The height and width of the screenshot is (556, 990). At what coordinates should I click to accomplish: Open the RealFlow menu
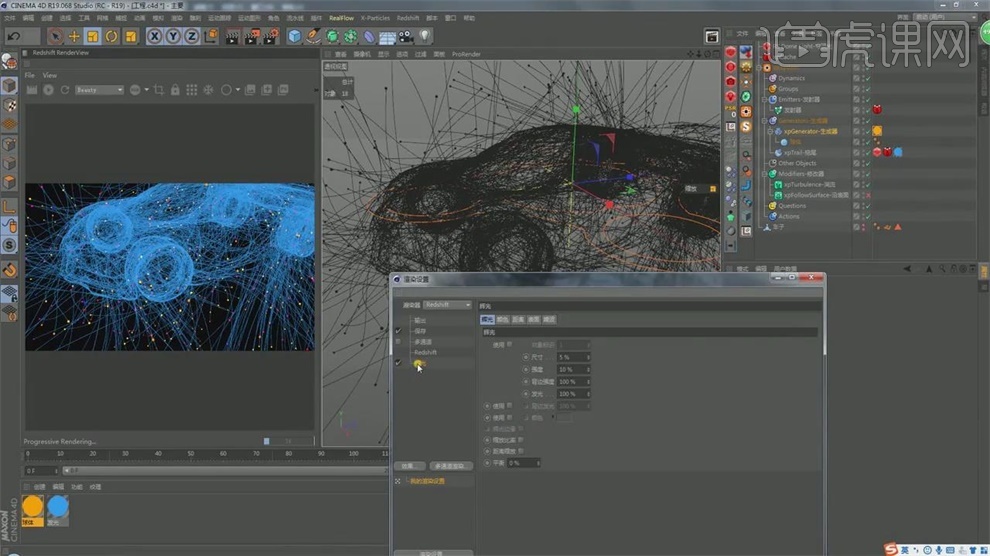341,18
